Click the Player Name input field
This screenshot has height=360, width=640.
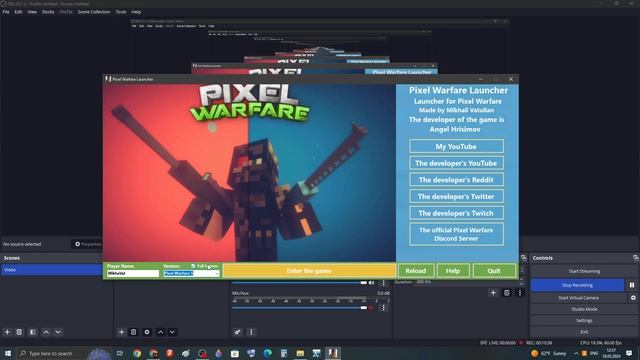tap(133, 273)
